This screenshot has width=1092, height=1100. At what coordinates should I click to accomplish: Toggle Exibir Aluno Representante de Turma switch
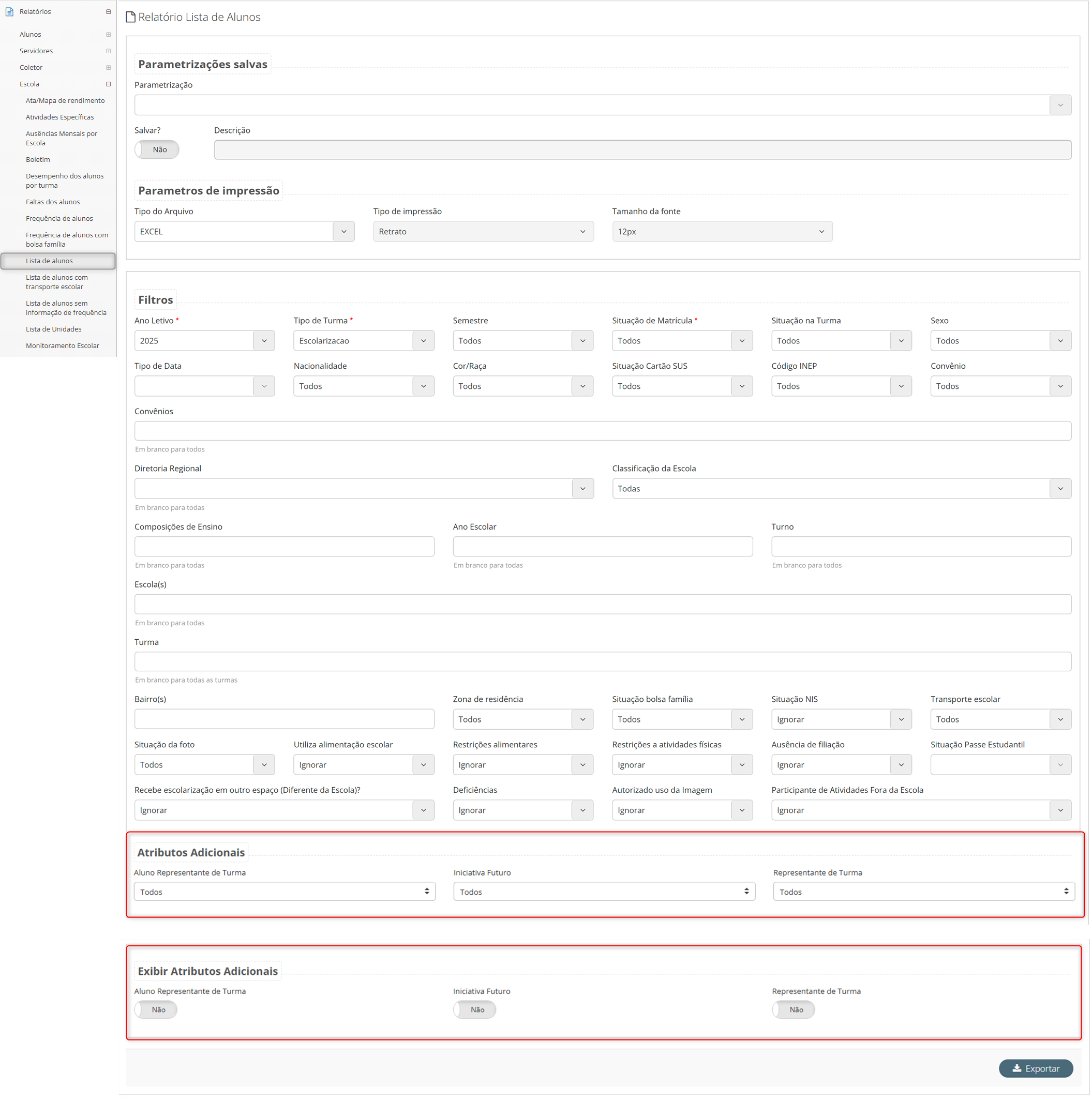pyautogui.click(x=156, y=1009)
